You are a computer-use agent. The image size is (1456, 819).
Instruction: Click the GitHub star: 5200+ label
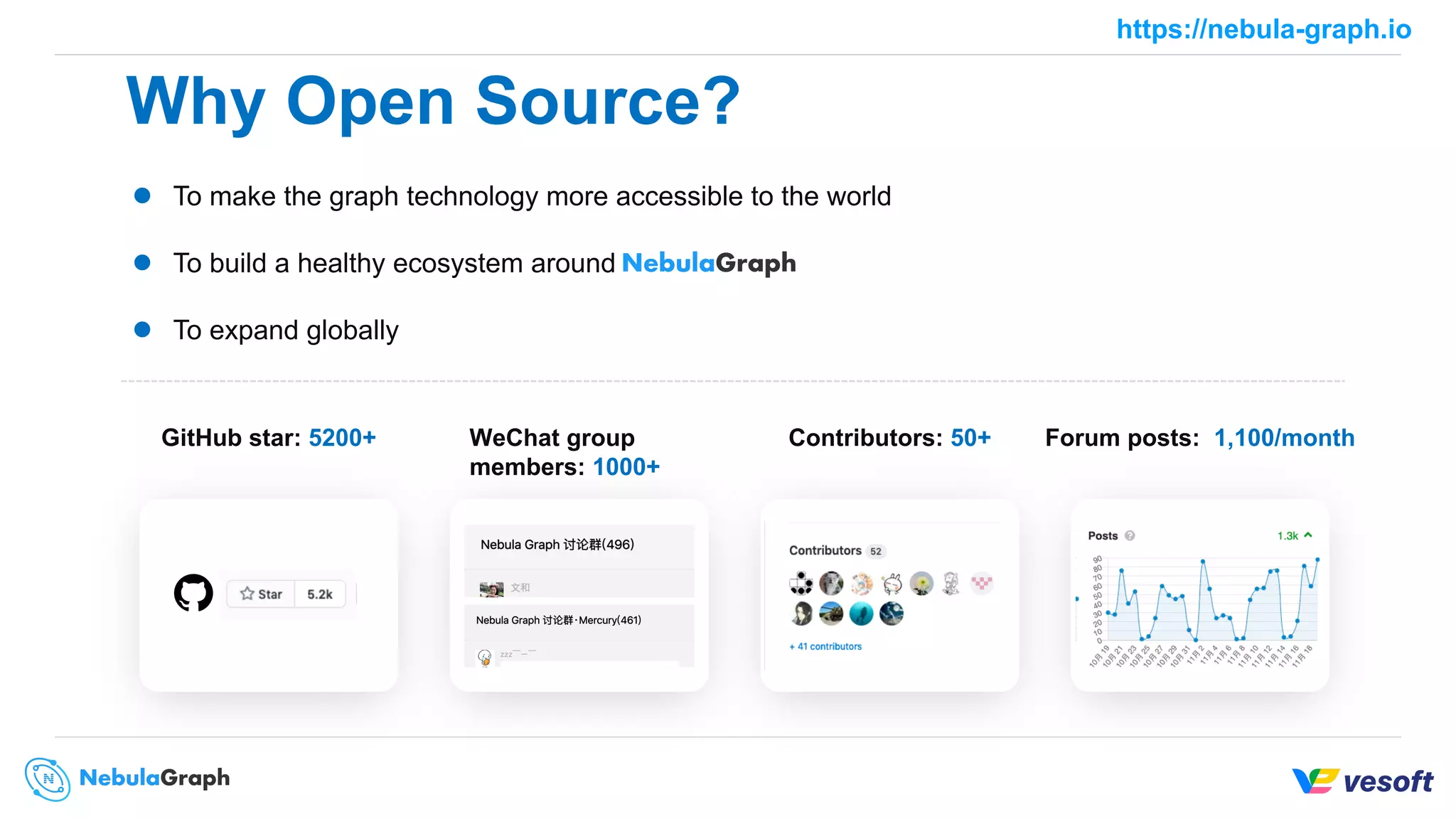269,438
